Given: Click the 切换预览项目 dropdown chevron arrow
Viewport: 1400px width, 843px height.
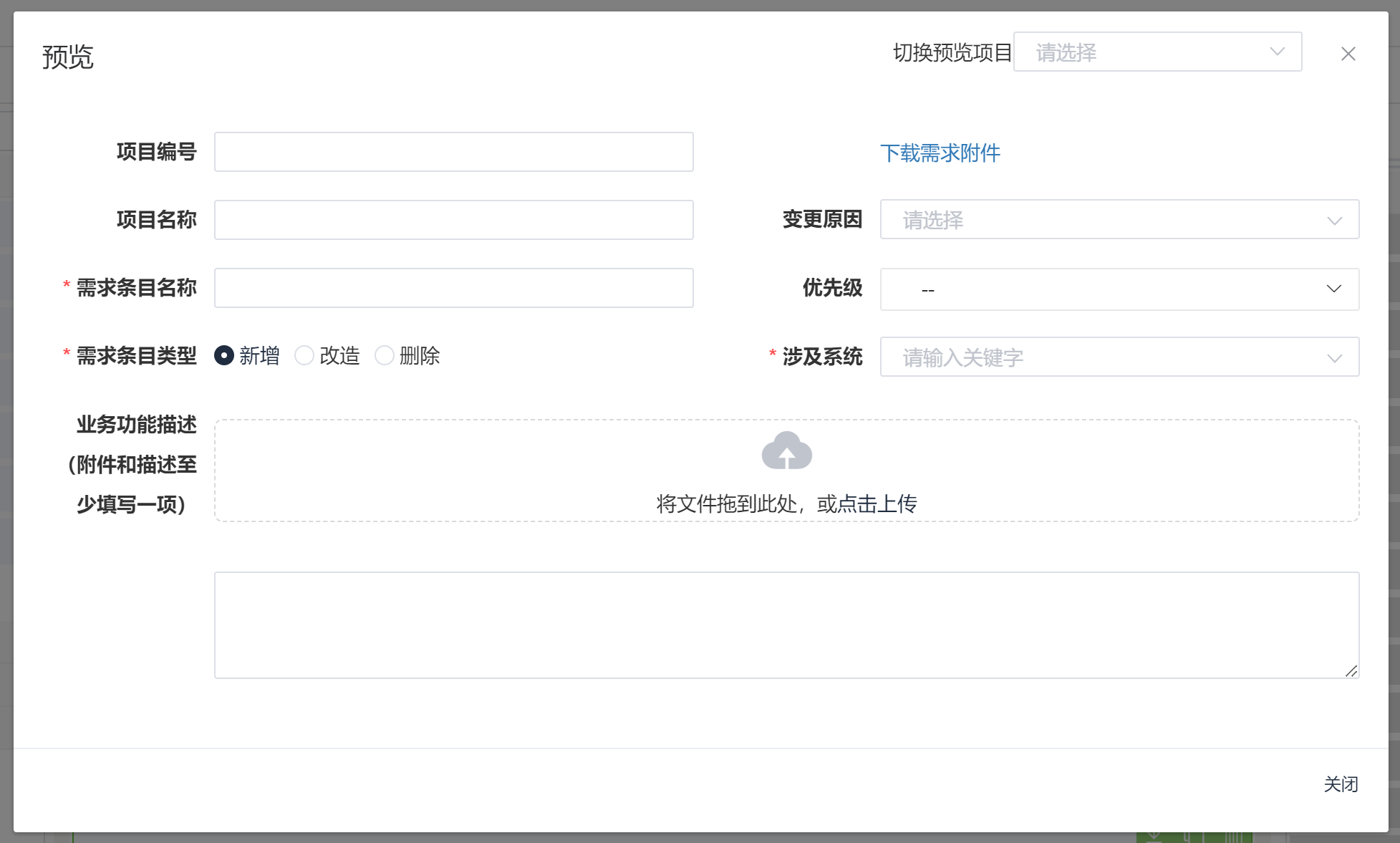Looking at the screenshot, I should click(x=1277, y=52).
